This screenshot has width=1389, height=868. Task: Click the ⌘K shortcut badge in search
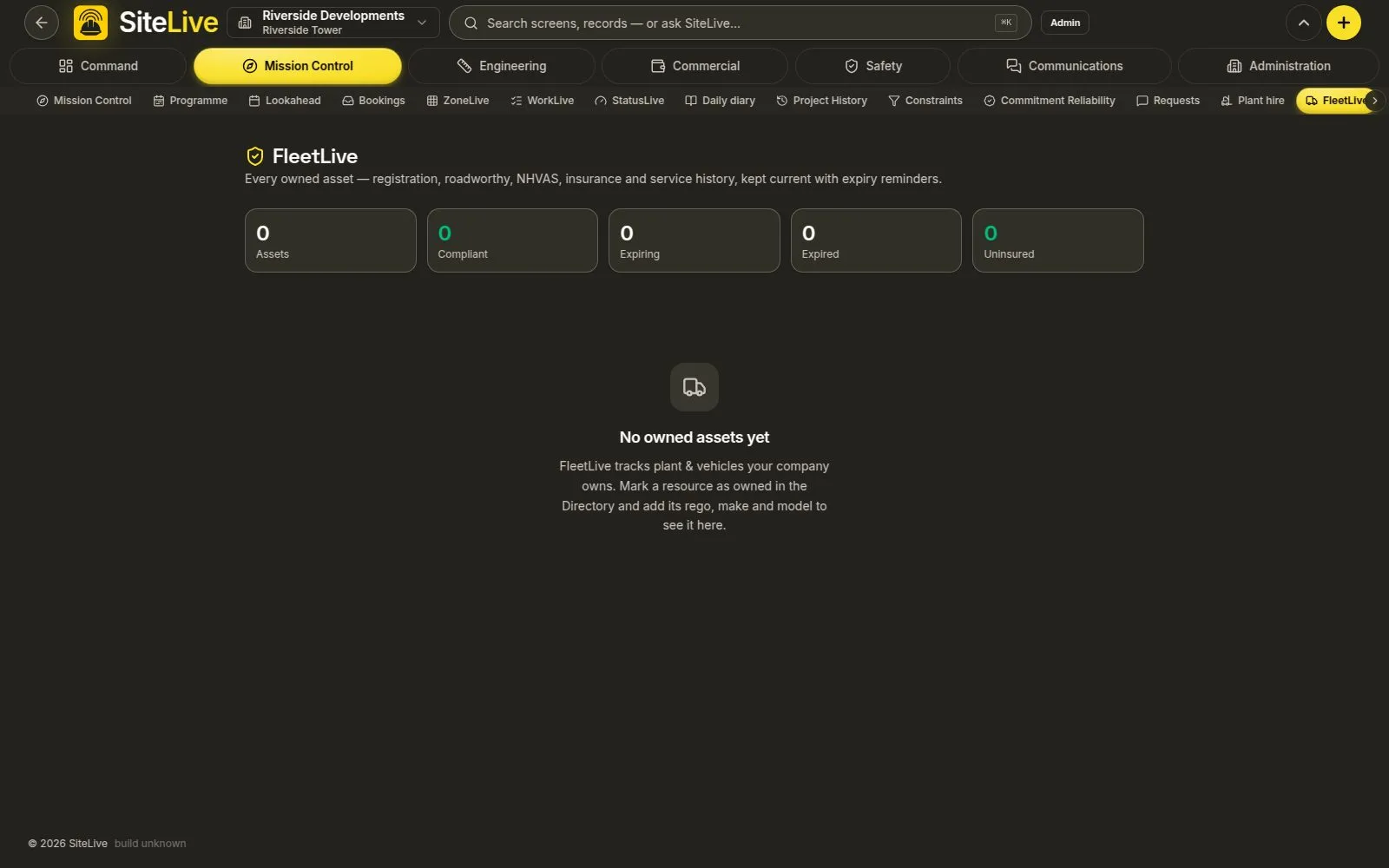tap(1005, 23)
